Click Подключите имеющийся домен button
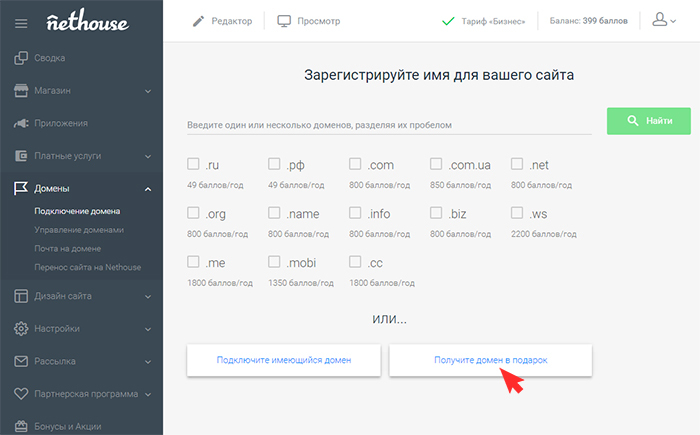700x435 pixels. [x=284, y=360]
